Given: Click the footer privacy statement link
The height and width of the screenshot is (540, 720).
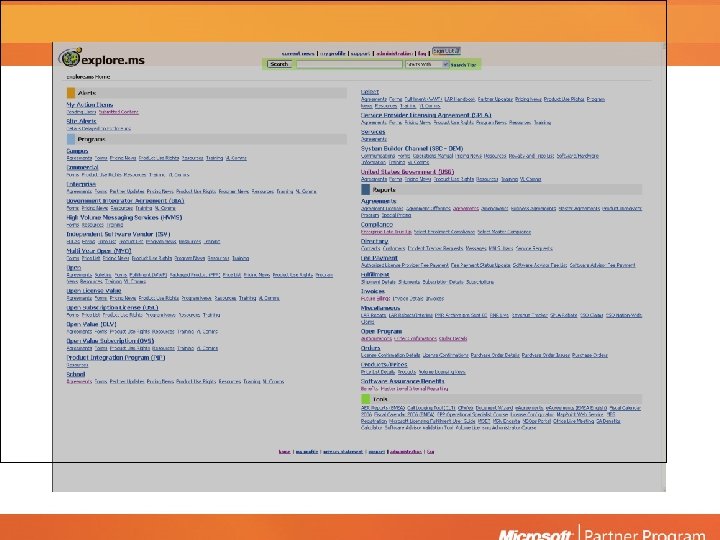Looking at the screenshot, I should (343, 452).
